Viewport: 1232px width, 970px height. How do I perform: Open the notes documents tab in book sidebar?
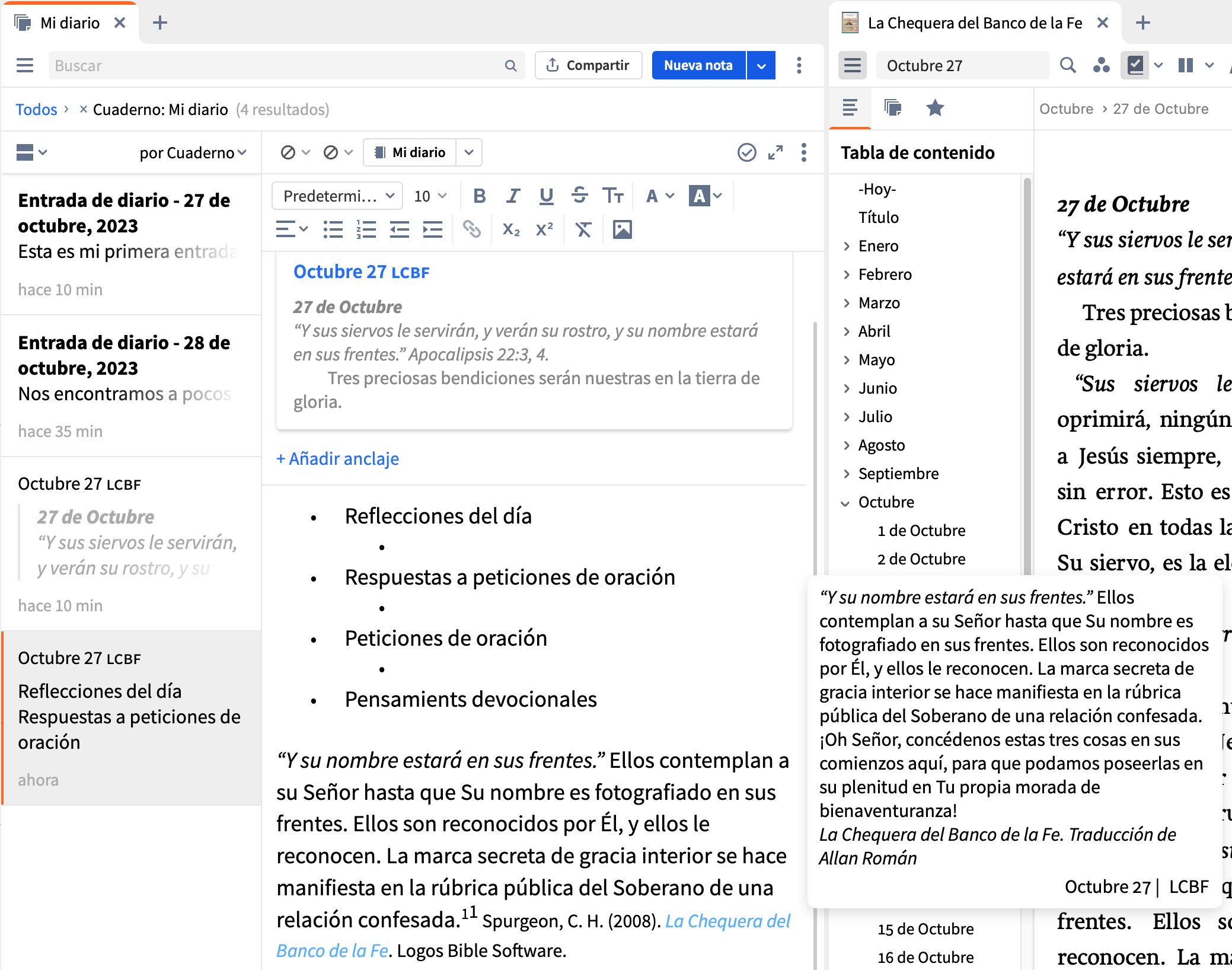(892, 108)
